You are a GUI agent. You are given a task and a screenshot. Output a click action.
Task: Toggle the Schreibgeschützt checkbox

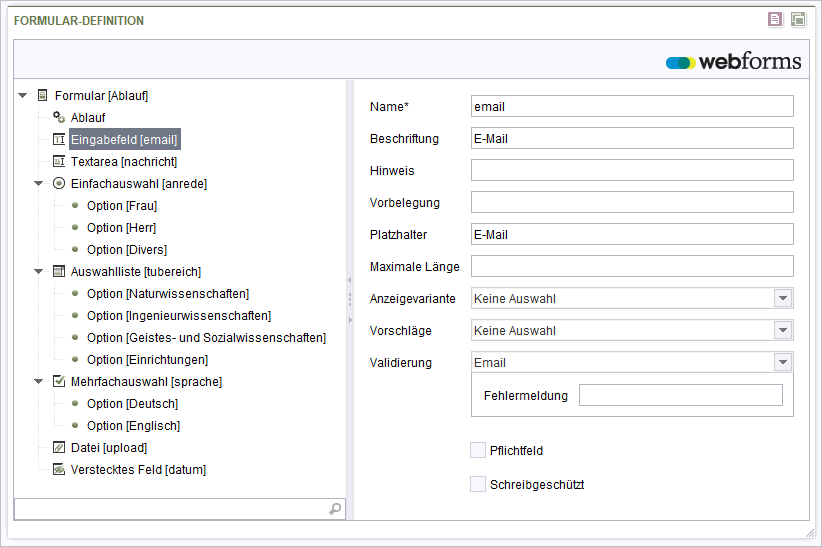(478, 484)
